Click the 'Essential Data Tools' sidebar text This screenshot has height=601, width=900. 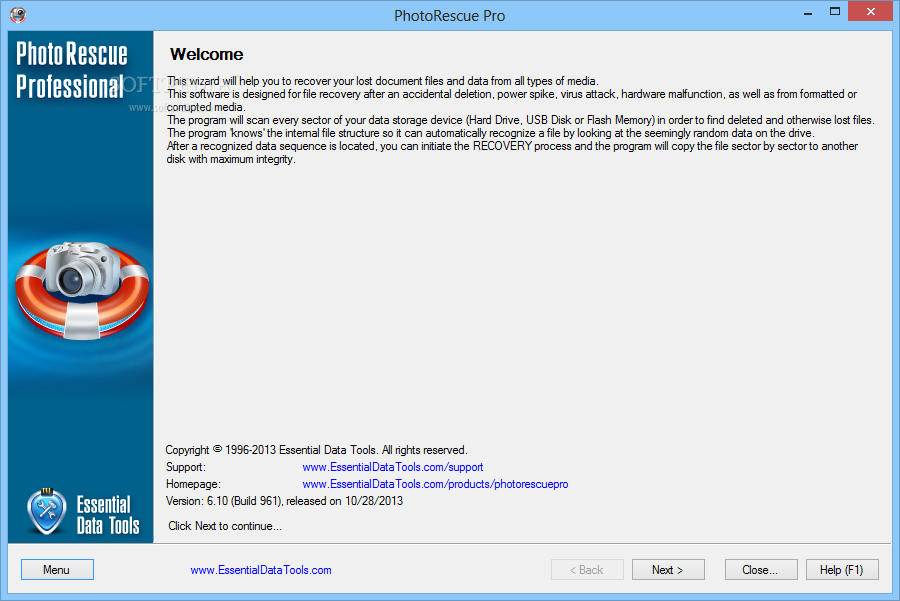coord(108,515)
